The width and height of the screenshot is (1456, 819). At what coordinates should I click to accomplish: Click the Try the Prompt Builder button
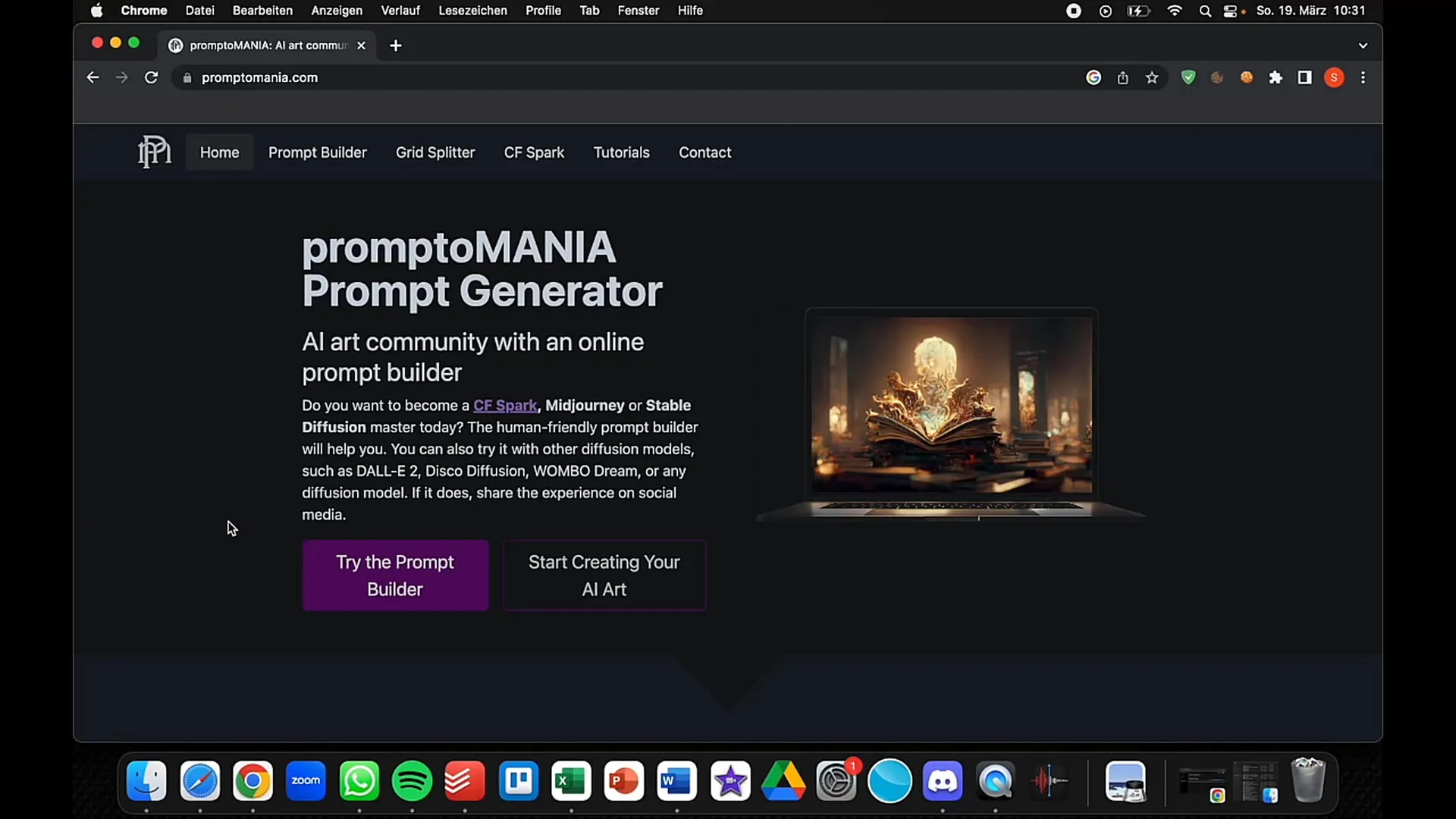(x=395, y=575)
